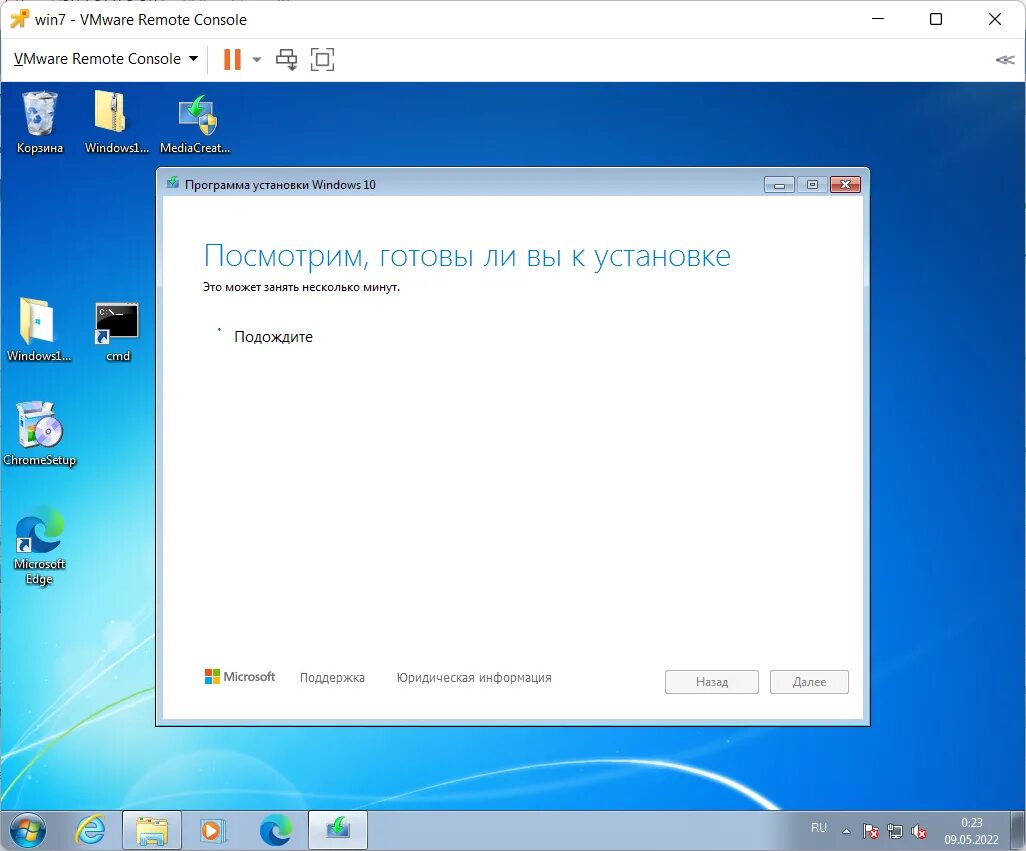Select the Microsoft Edge desktop shortcut
The width and height of the screenshot is (1026, 851).
(x=39, y=546)
